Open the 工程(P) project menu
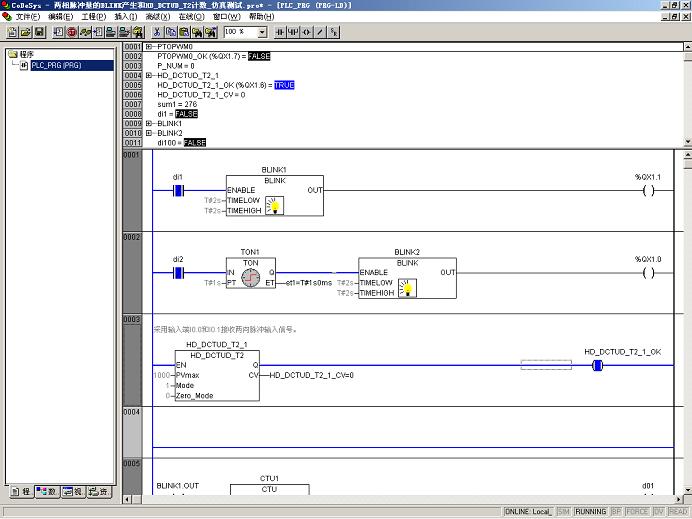 point(94,17)
